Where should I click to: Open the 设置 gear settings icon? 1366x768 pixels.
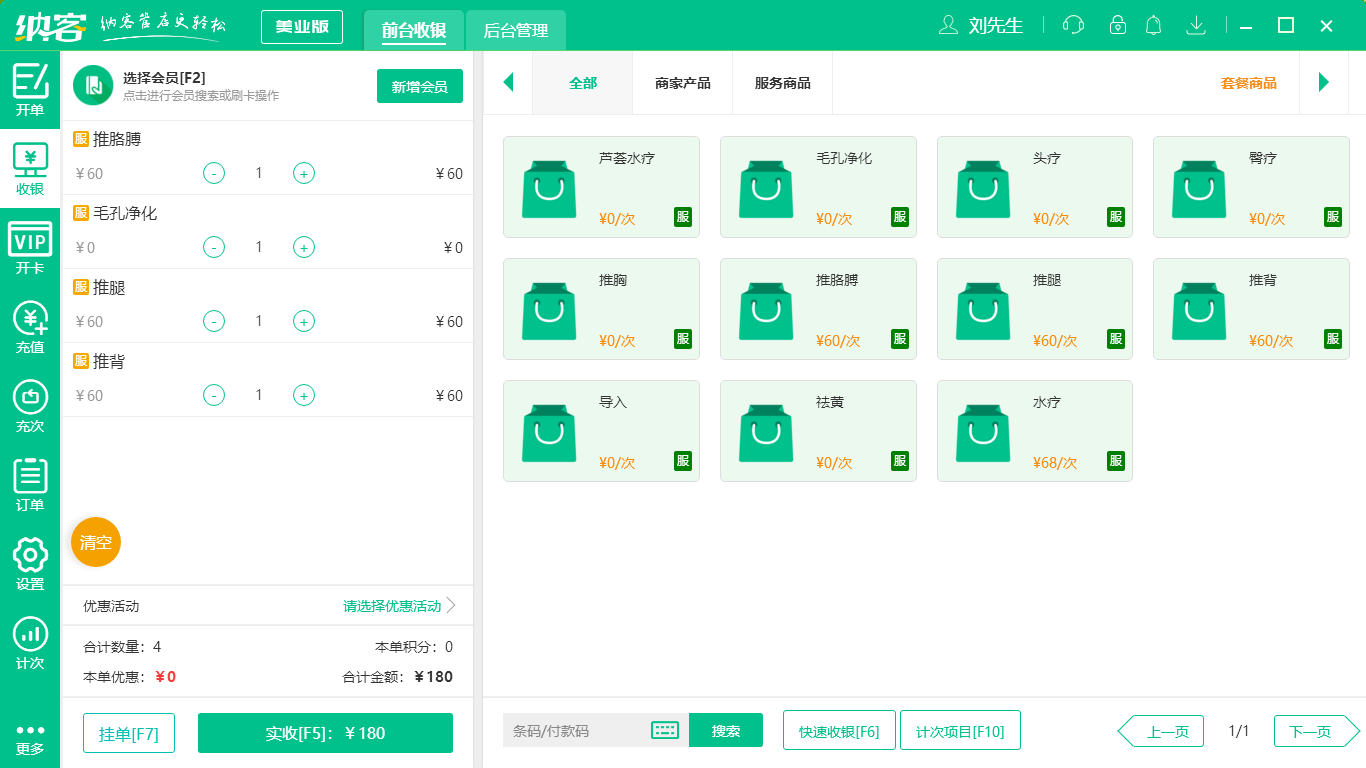30,563
